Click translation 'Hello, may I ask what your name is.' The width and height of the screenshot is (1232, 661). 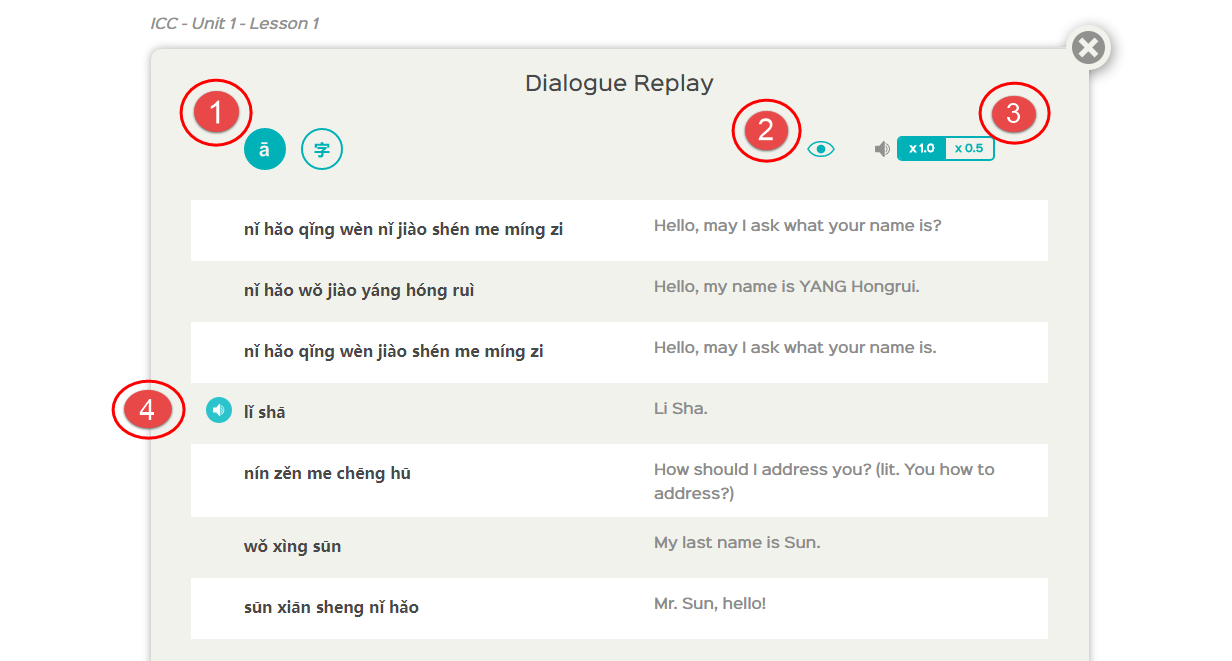pyautogui.click(x=795, y=348)
